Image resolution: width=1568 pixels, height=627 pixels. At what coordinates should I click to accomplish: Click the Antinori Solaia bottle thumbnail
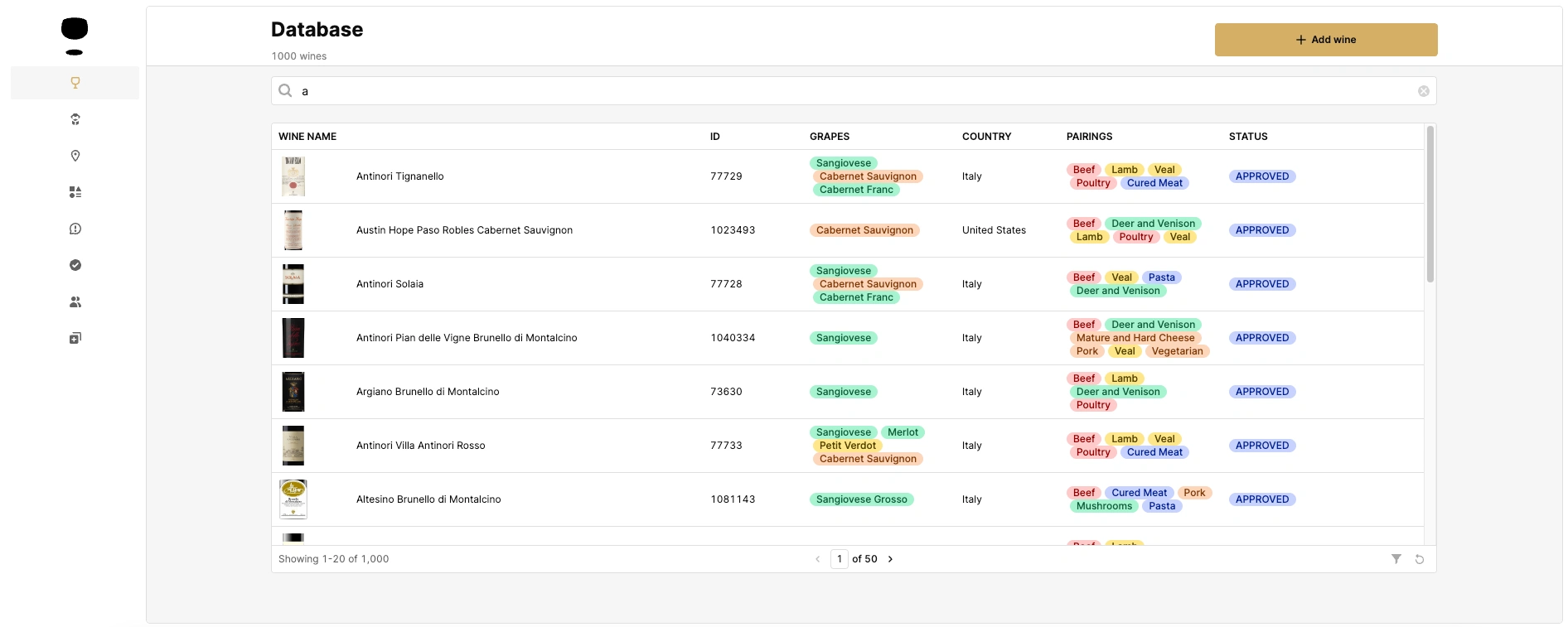(x=293, y=284)
